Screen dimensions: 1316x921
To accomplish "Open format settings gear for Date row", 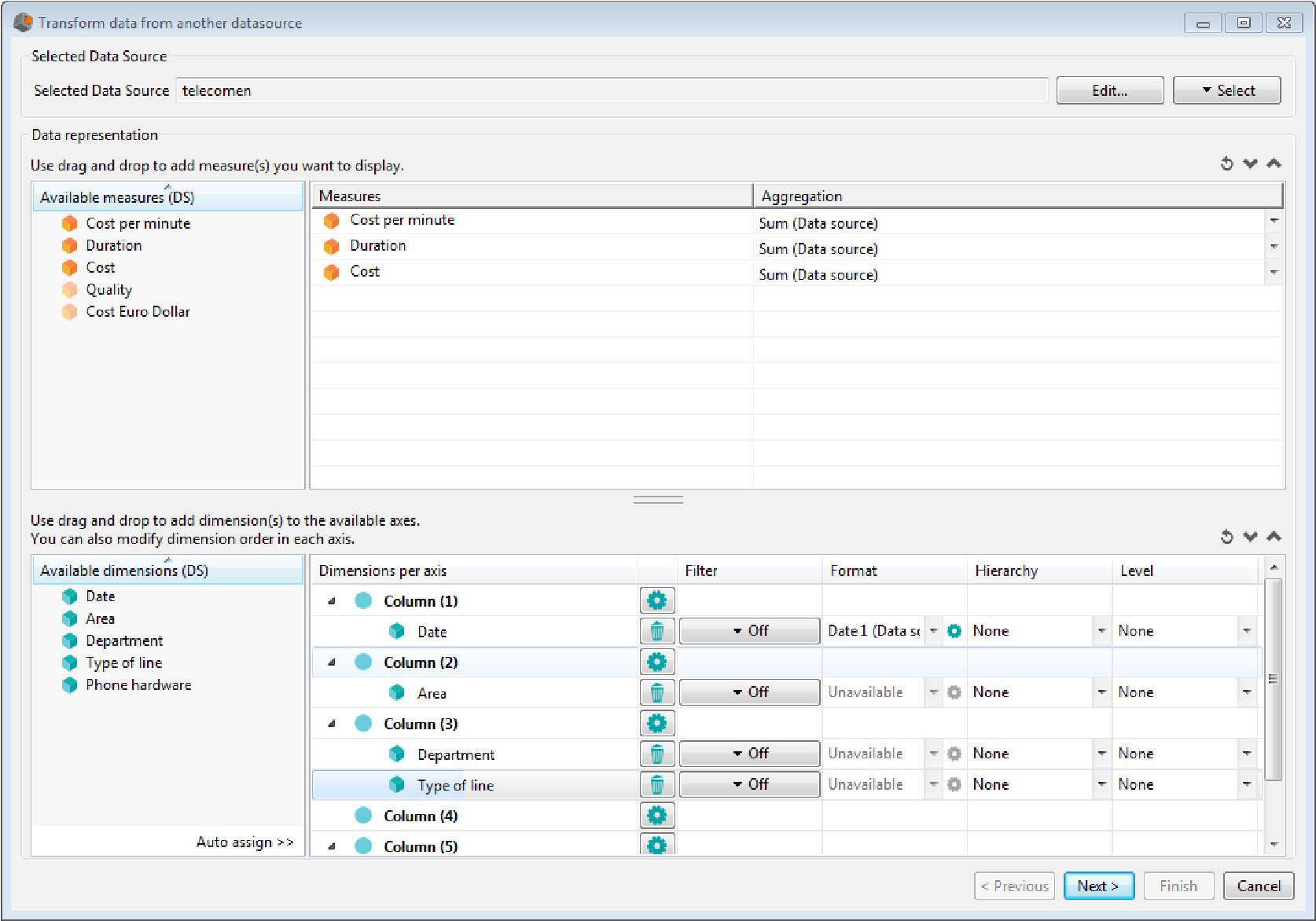I will coord(954,631).
